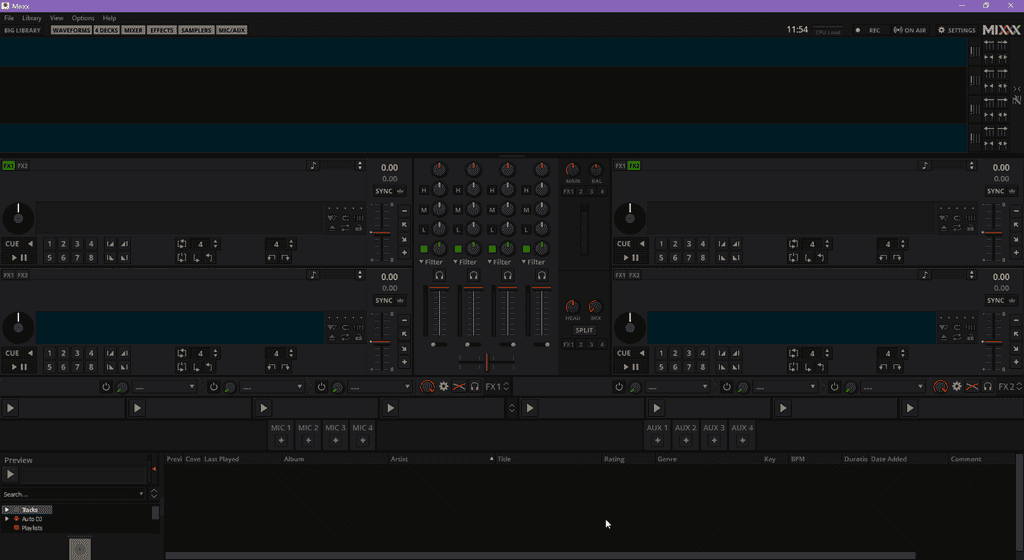Play the Preview deck

(x=10, y=474)
